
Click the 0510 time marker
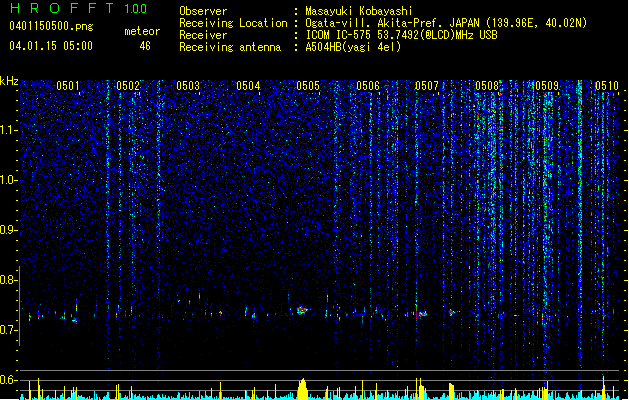coord(607,86)
